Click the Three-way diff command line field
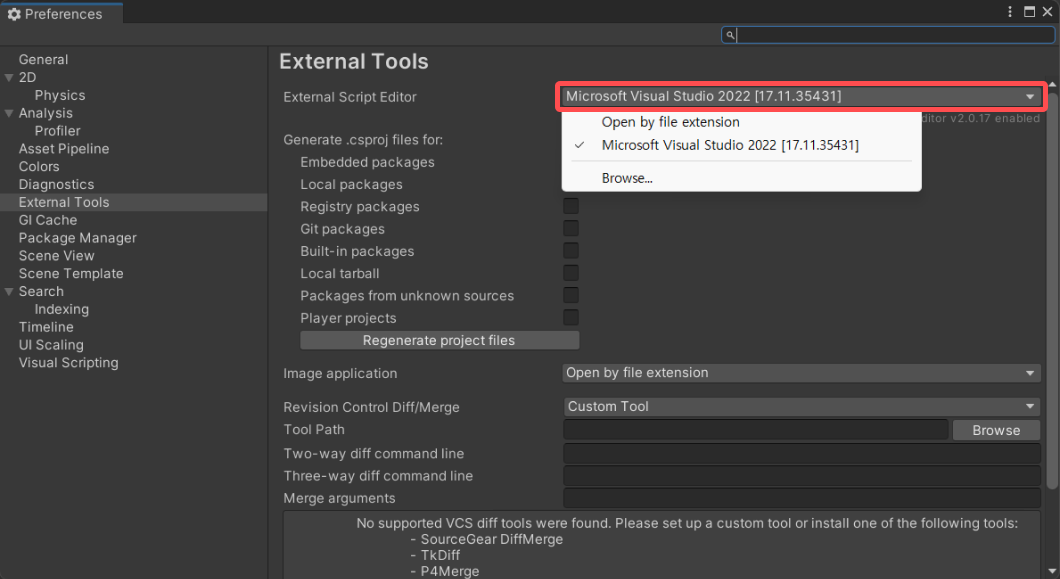This screenshot has height=579, width=1060. coord(802,476)
